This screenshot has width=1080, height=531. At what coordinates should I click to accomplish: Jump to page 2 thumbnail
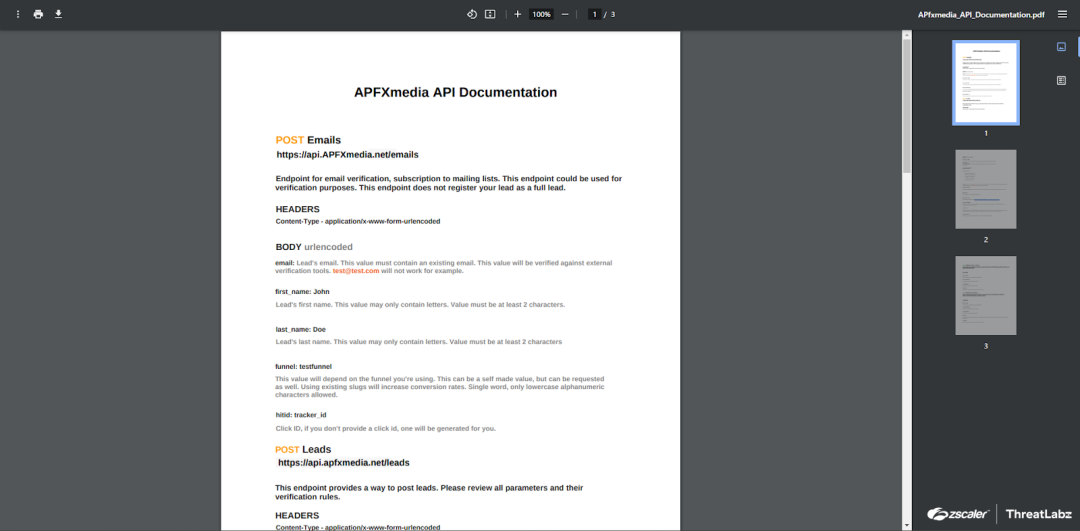(x=985, y=189)
